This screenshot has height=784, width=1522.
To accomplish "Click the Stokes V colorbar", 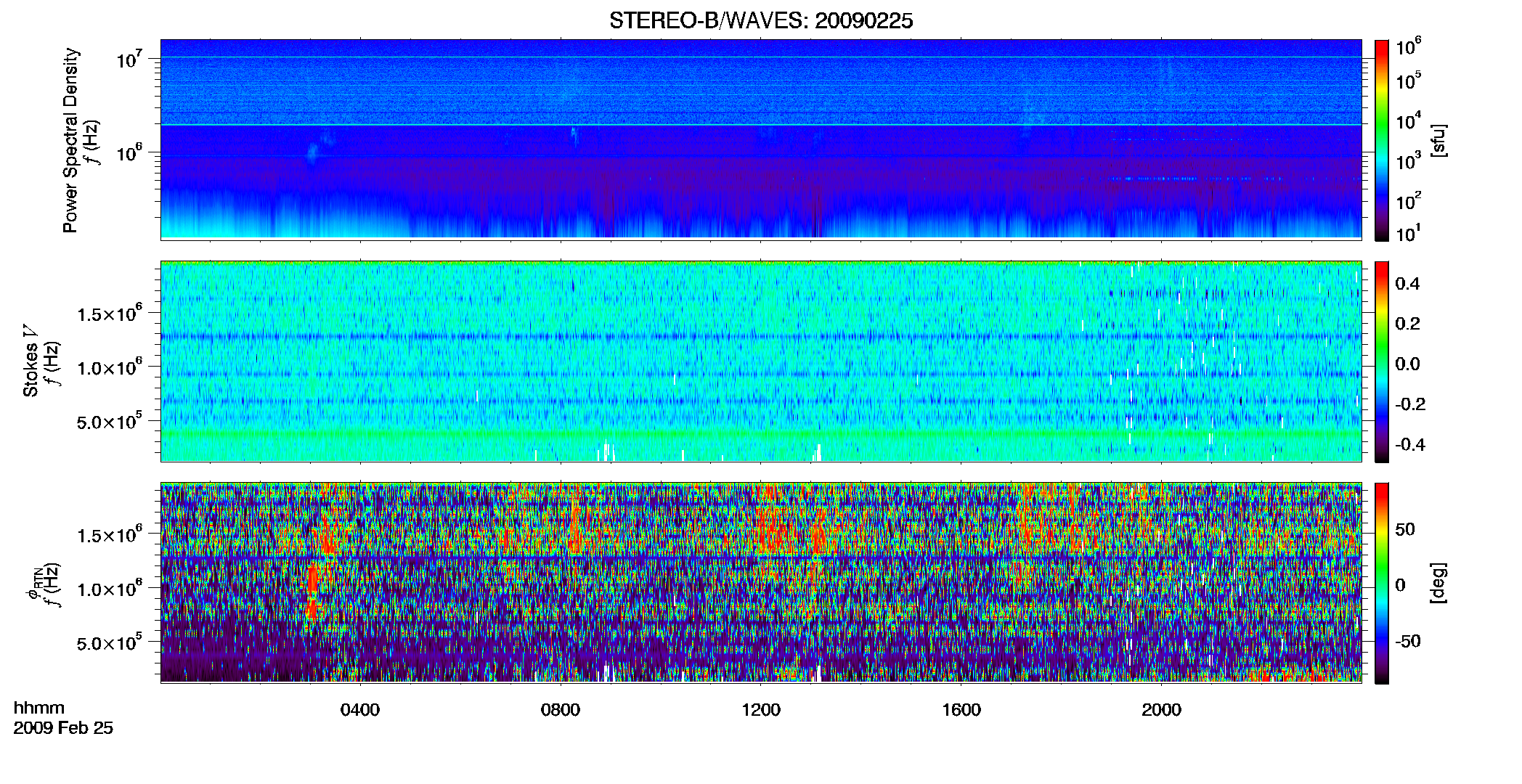I will coord(1382,362).
